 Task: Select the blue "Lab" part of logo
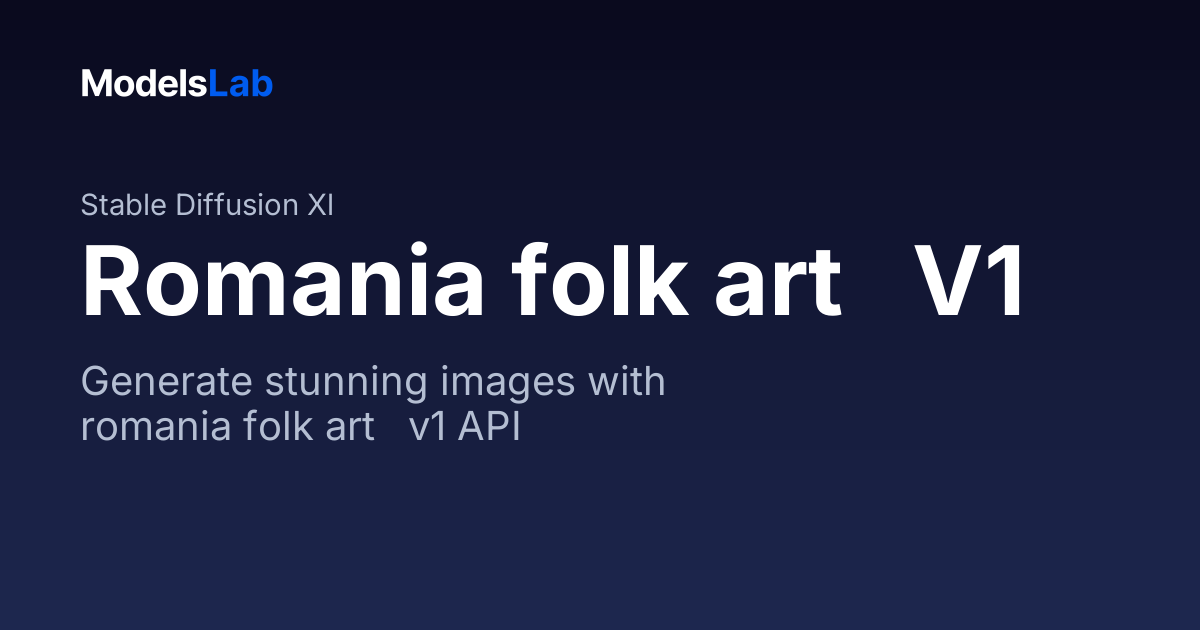(x=241, y=84)
